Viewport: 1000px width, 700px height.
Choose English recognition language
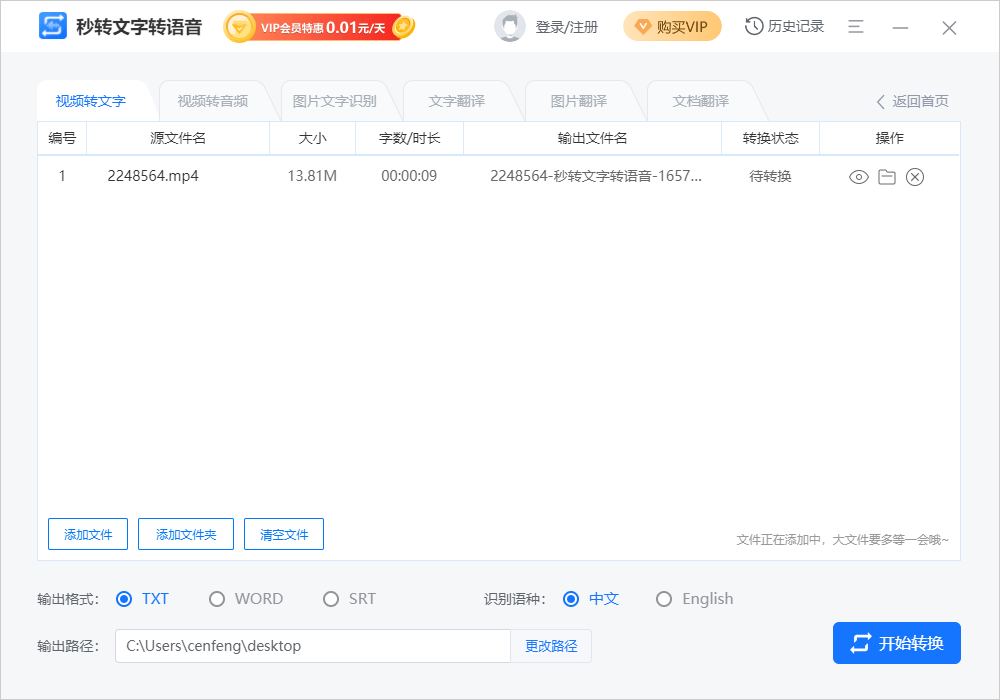pyautogui.click(x=695, y=599)
